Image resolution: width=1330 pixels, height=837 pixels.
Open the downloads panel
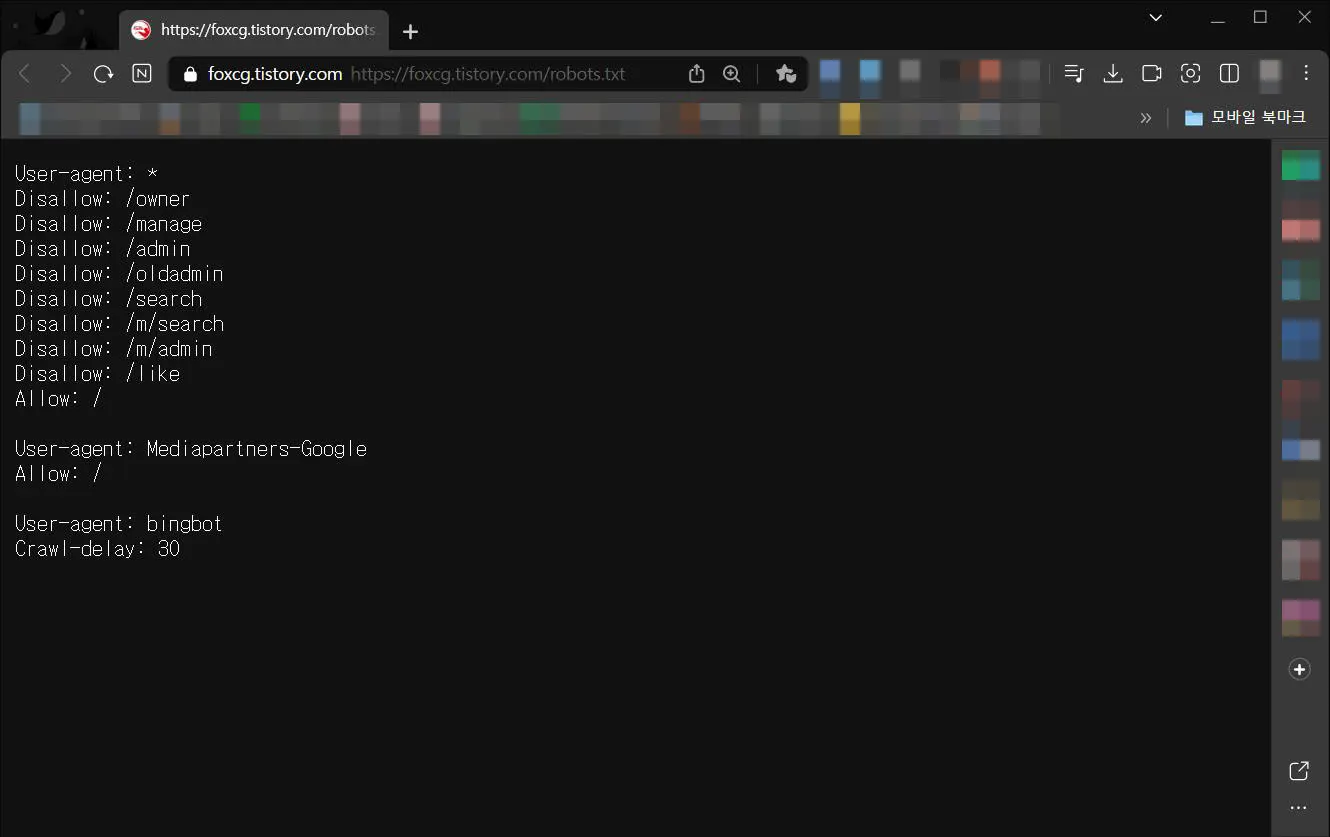1113,73
